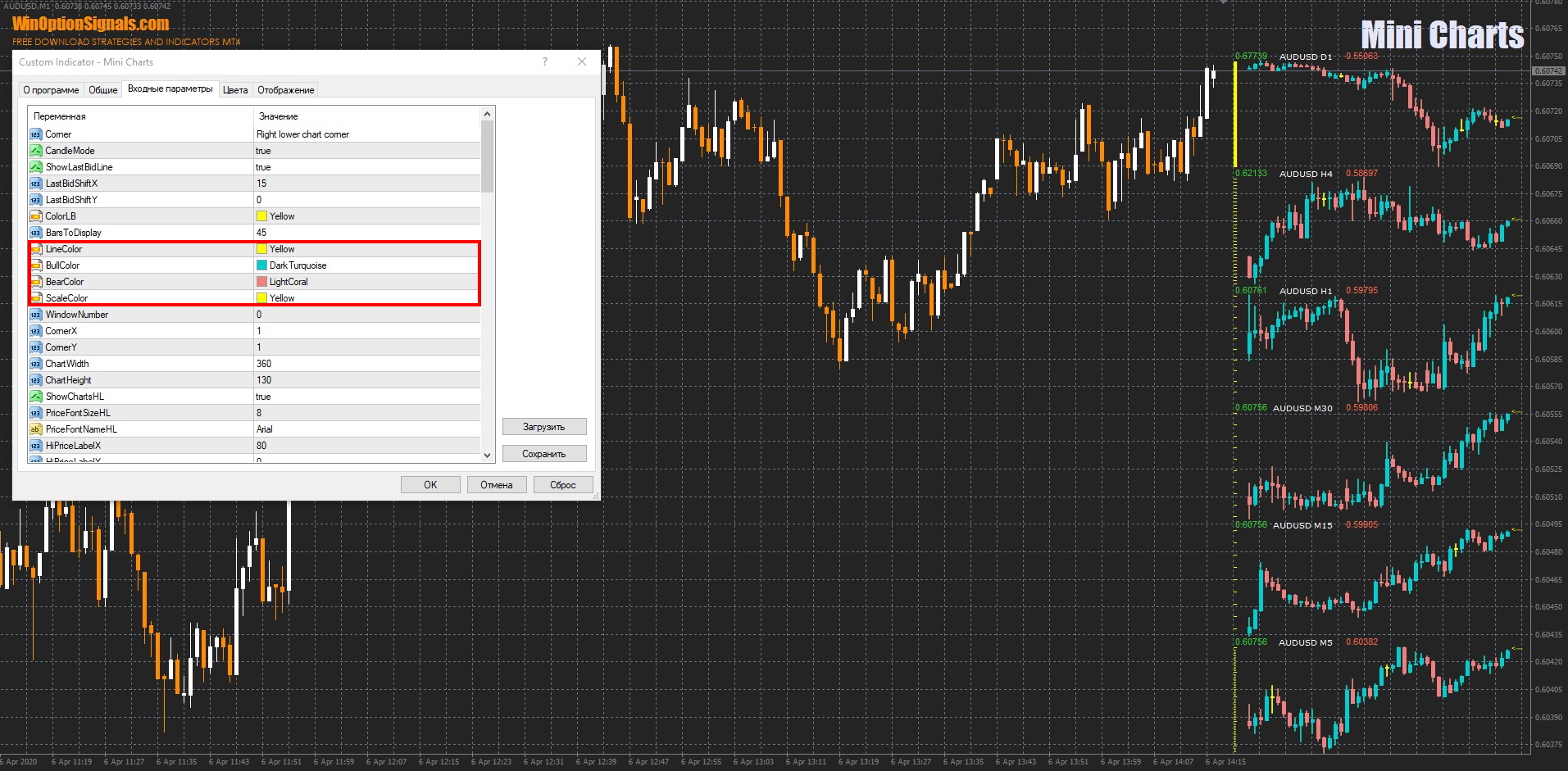Viewport: 1568px width, 771px height.
Task: Switch to the Цвета tab
Action: pyautogui.click(x=235, y=90)
